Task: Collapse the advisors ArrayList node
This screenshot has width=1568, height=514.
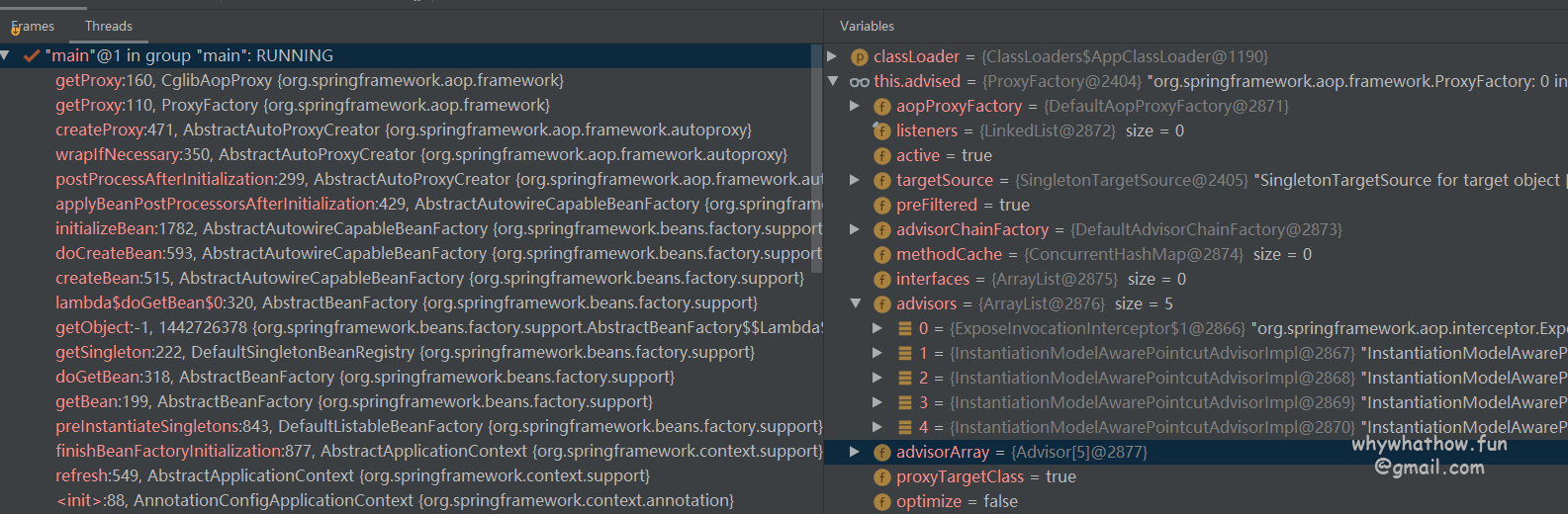Action: pos(856,303)
